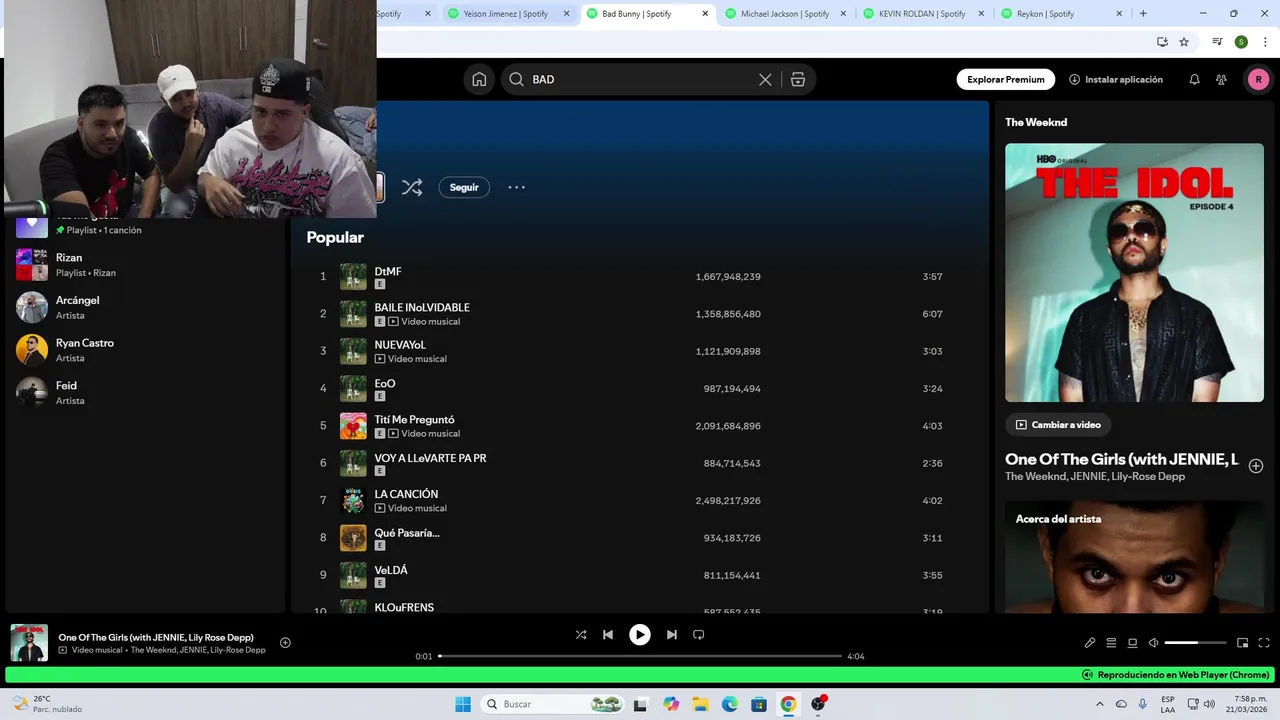Click The Weeknd panel header
Screen dimensions: 1280x720
[1036, 122]
